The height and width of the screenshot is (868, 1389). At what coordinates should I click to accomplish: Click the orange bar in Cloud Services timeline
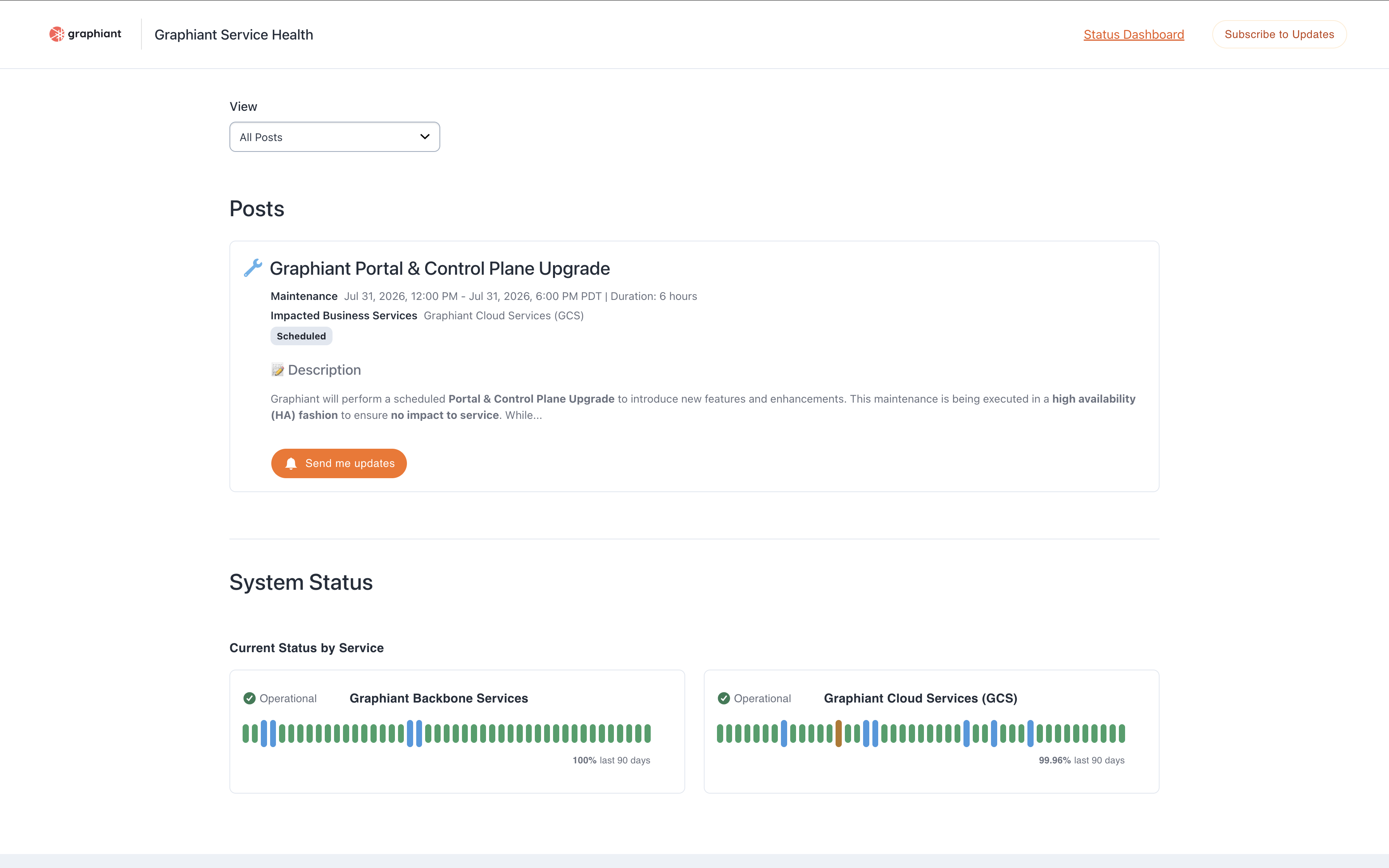click(839, 733)
